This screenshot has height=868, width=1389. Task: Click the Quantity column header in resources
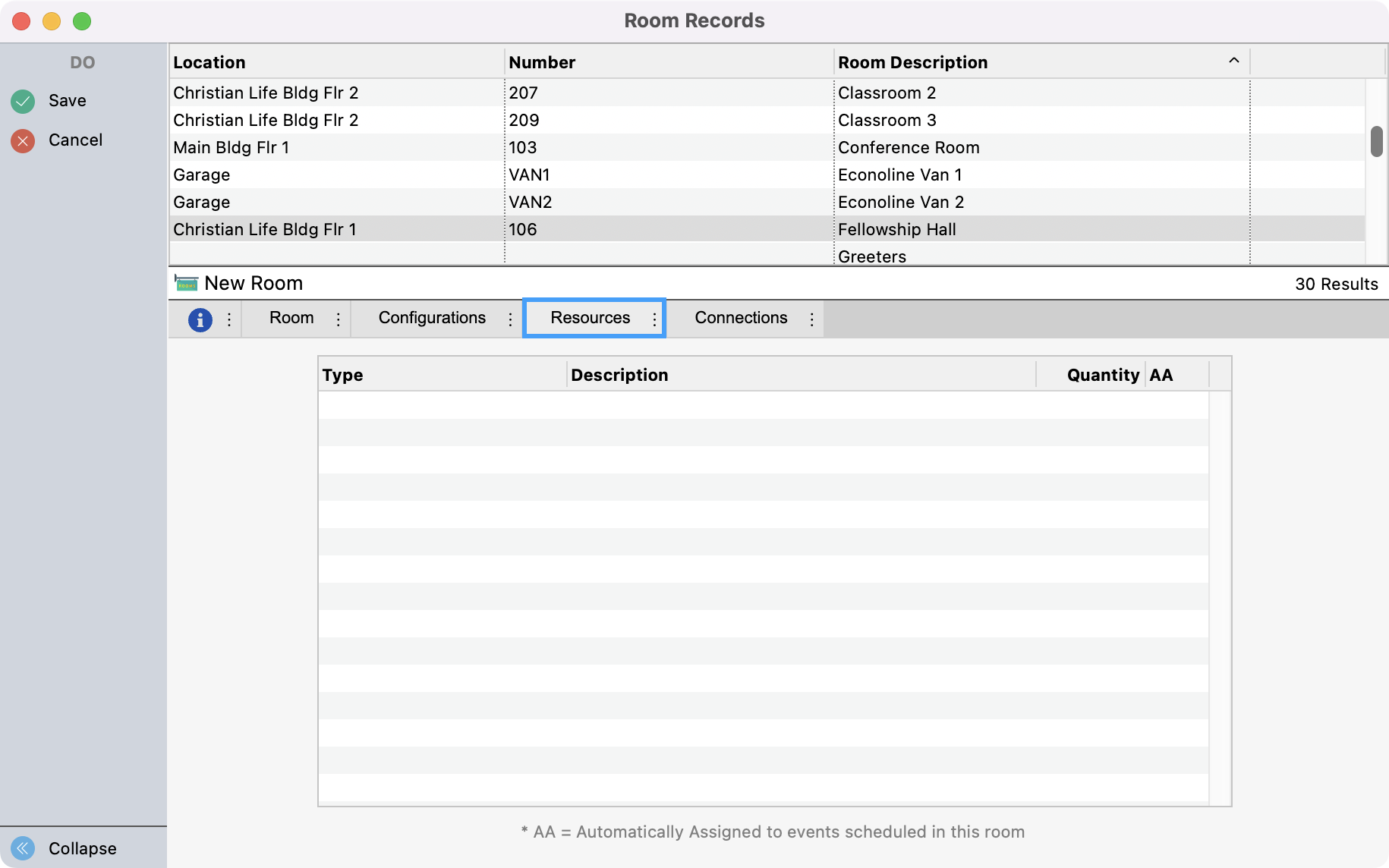1102,375
